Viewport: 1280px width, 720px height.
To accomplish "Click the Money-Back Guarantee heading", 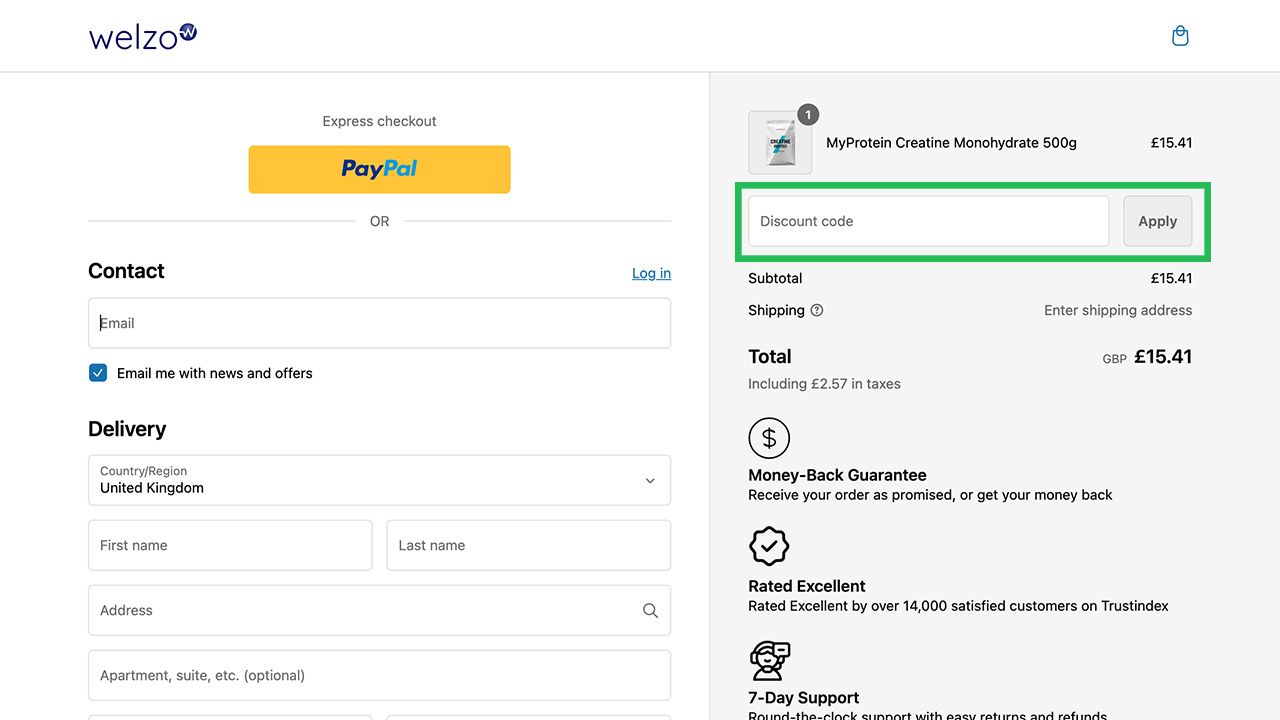I will (837, 475).
